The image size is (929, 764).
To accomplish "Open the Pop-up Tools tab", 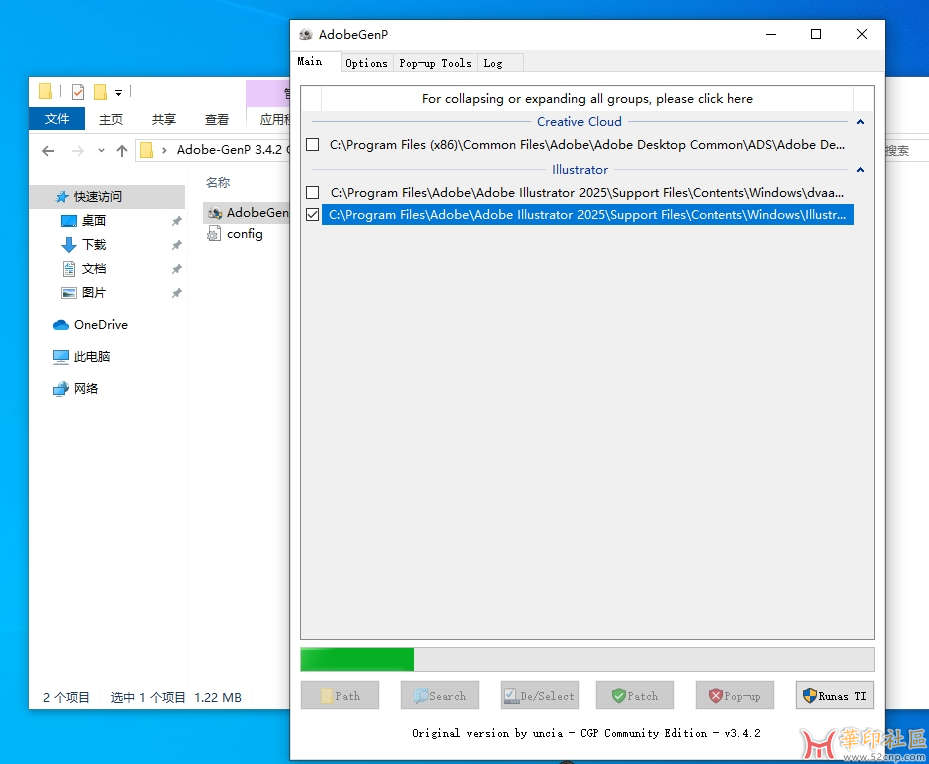I will [x=435, y=63].
